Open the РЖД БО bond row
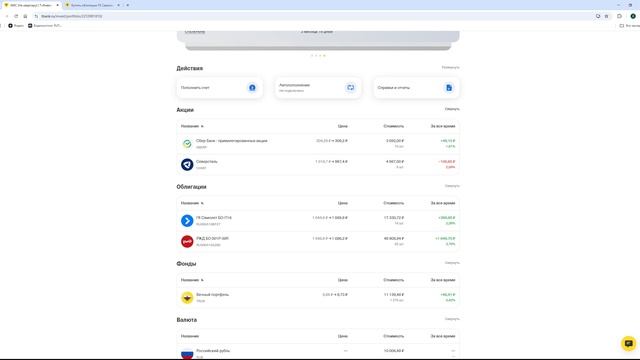This screenshot has width=640, height=360. click(x=318, y=242)
